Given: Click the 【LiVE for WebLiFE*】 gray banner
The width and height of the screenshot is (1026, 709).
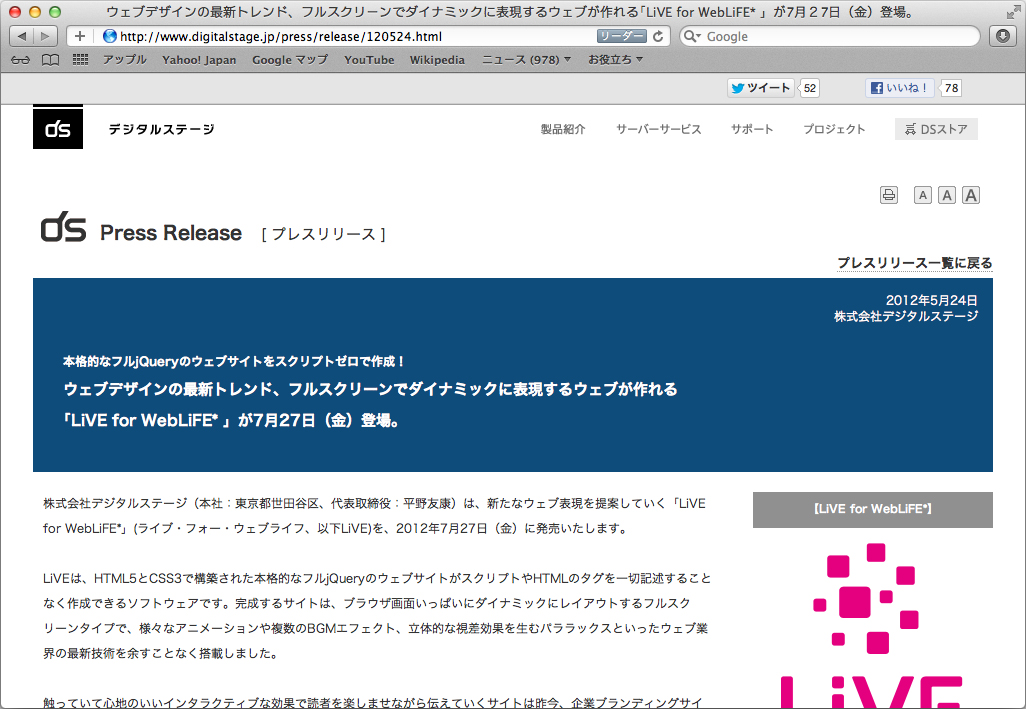Looking at the screenshot, I should tap(873, 510).
